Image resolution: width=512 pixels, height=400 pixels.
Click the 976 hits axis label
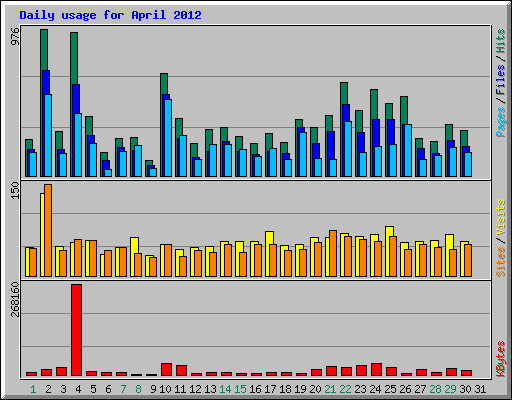click(15, 36)
